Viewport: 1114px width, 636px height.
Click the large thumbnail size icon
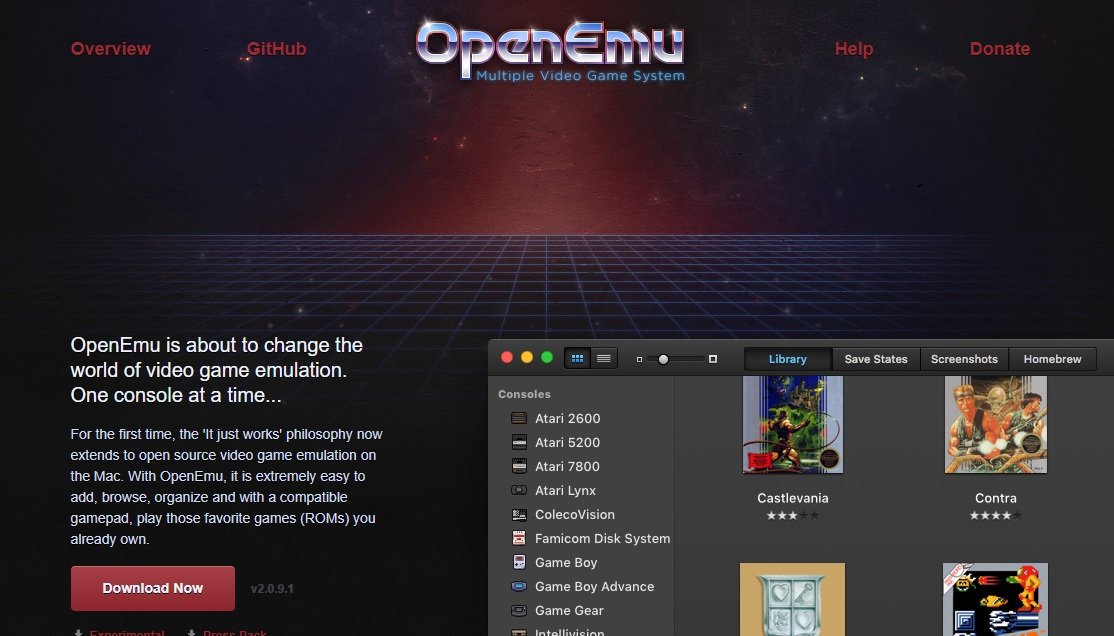(x=713, y=359)
